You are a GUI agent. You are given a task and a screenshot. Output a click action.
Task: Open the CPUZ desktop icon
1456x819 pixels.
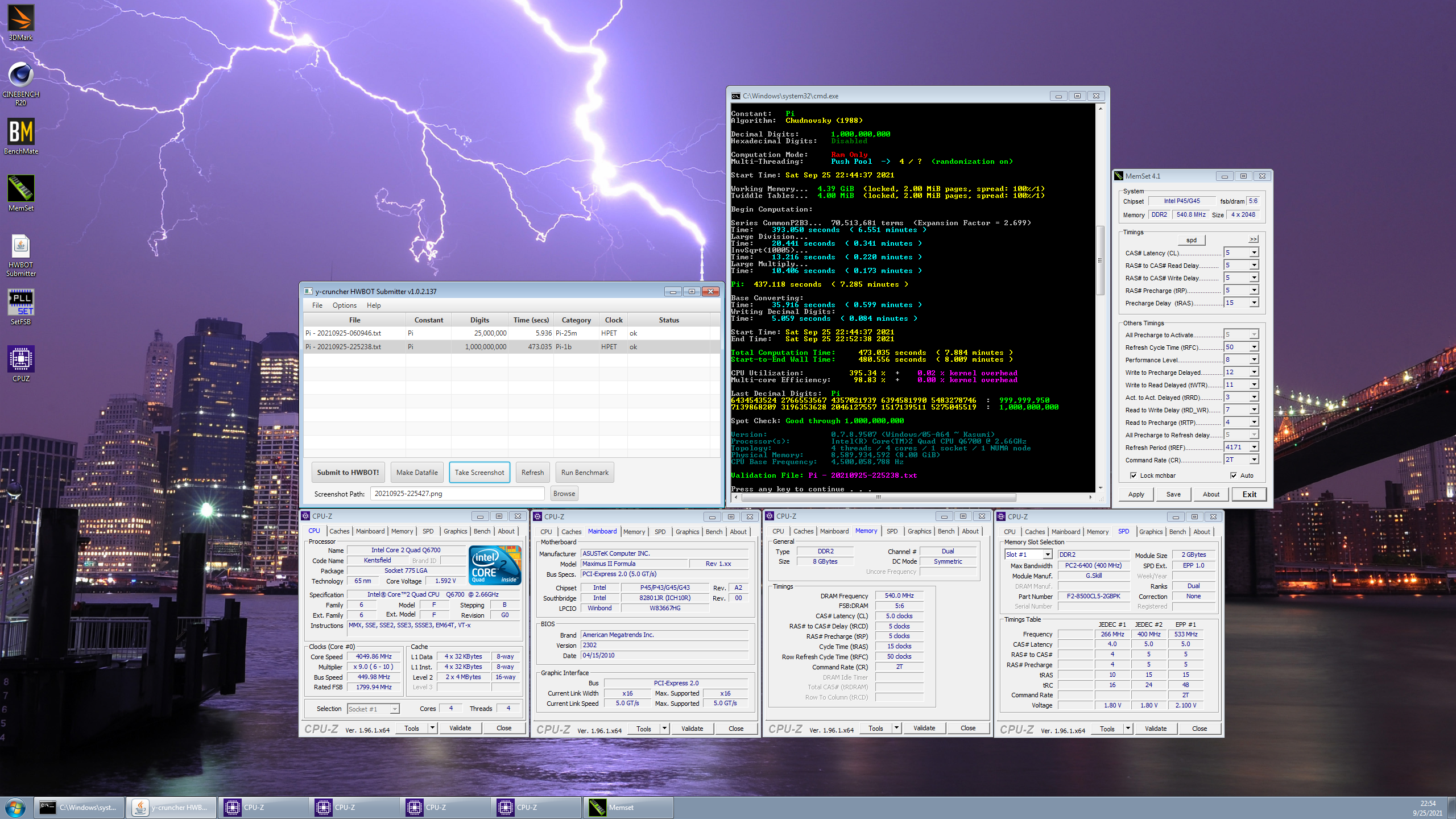click(21, 364)
